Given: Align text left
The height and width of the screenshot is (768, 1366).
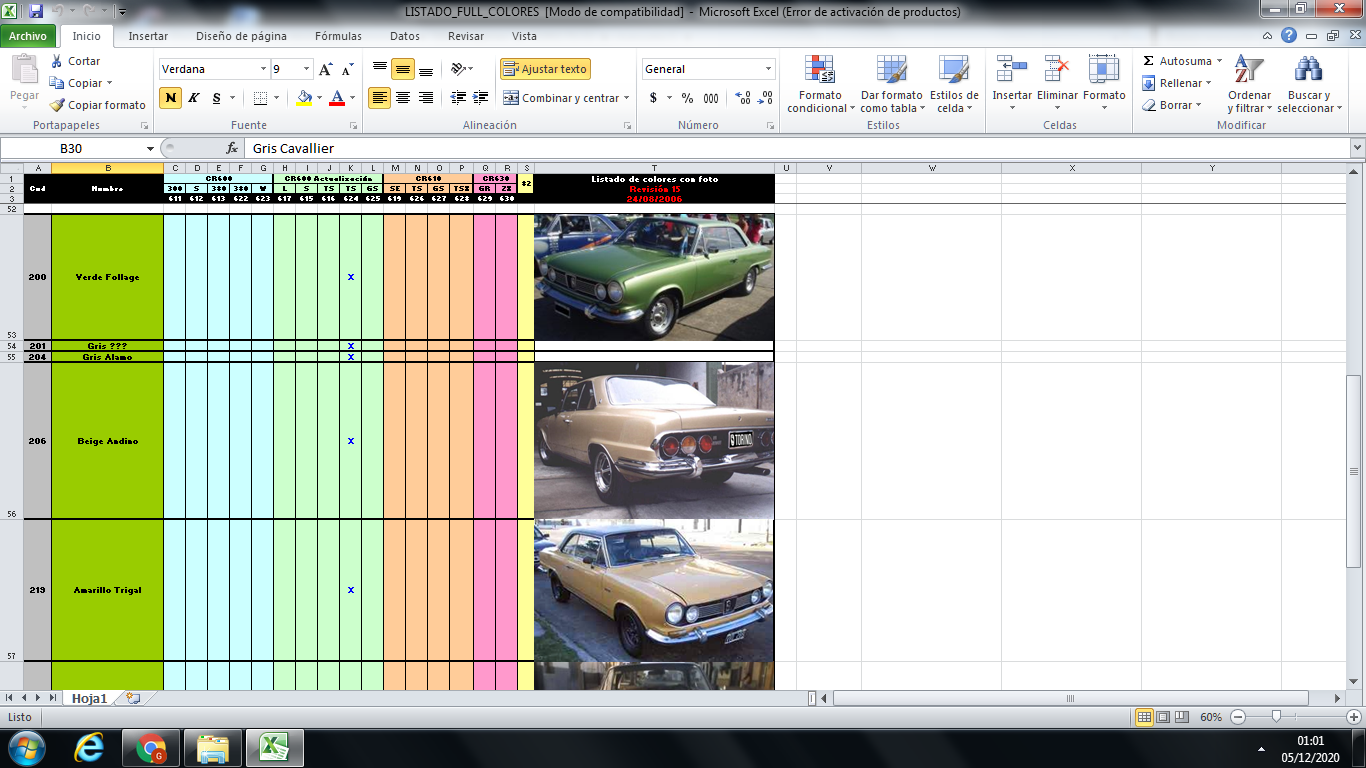Looking at the screenshot, I should [x=380, y=98].
